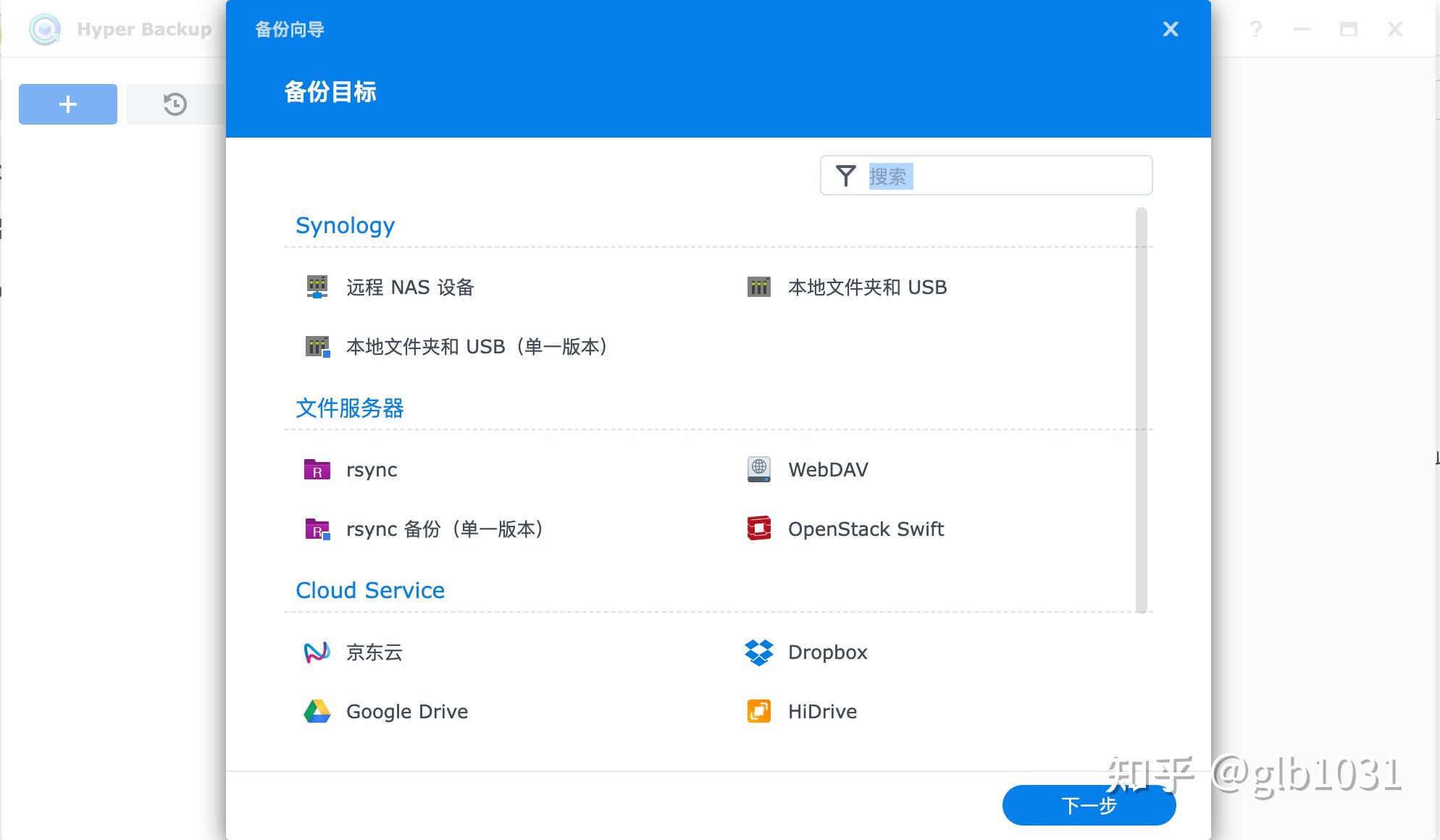Select the remote NAS device icon
Viewport: 1440px width, 840px height.
317,287
